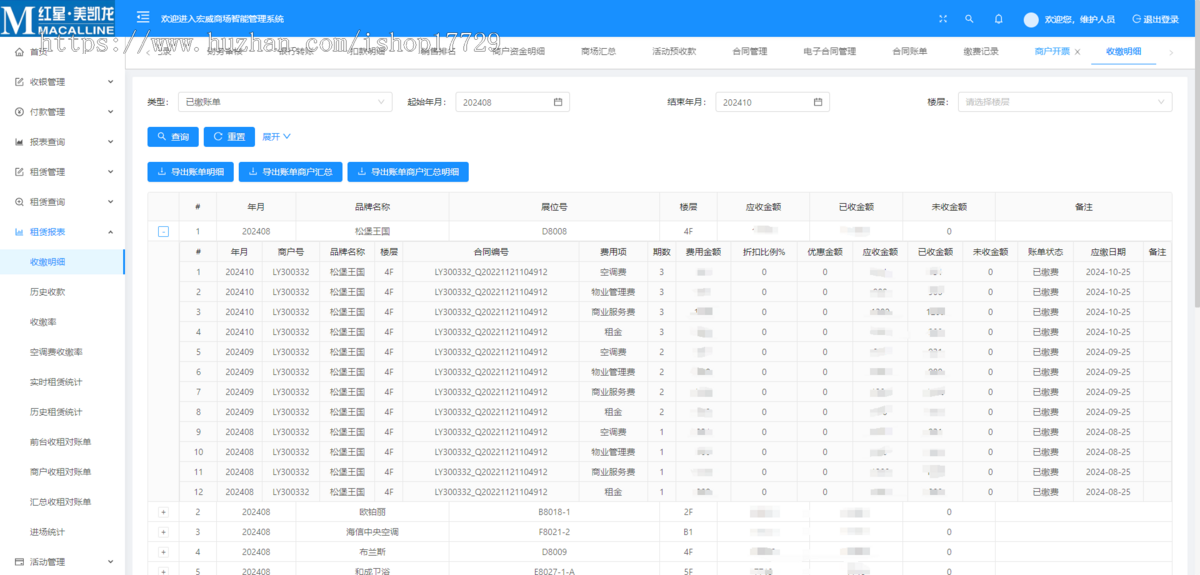Open 收缴率 in the sidebar
This screenshot has height=575, width=1200.
tap(43, 322)
